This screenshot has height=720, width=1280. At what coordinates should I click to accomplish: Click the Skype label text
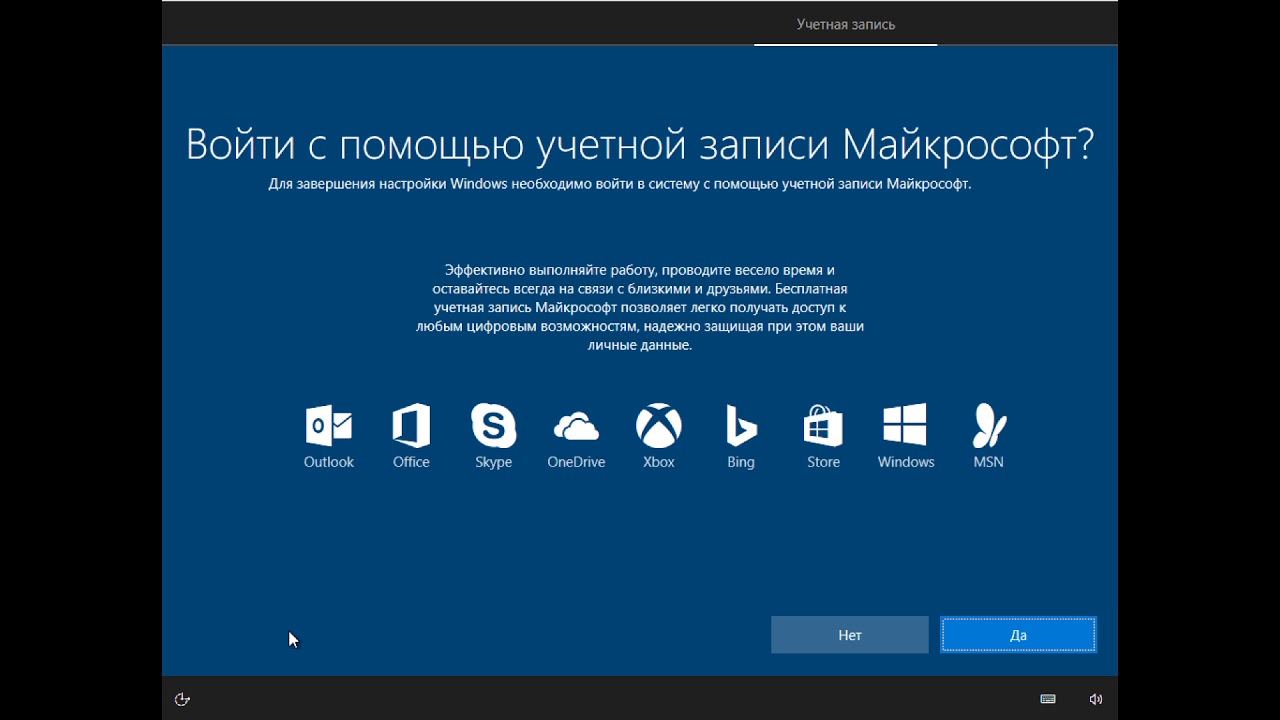tap(494, 462)
